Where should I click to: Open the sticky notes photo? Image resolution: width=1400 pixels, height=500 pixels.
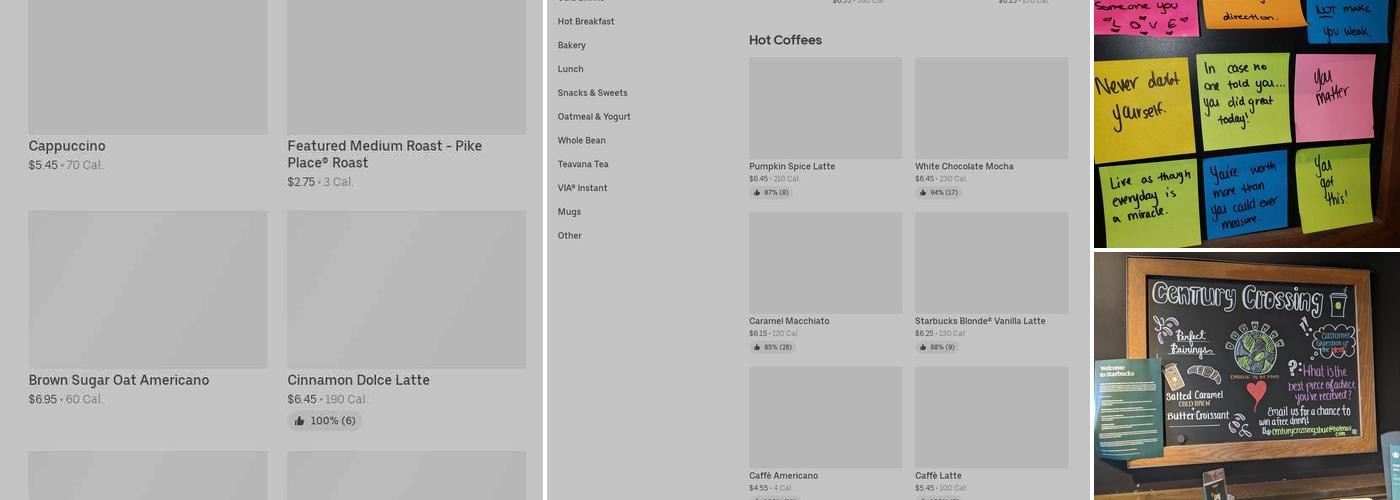[x=1246, y=124]
